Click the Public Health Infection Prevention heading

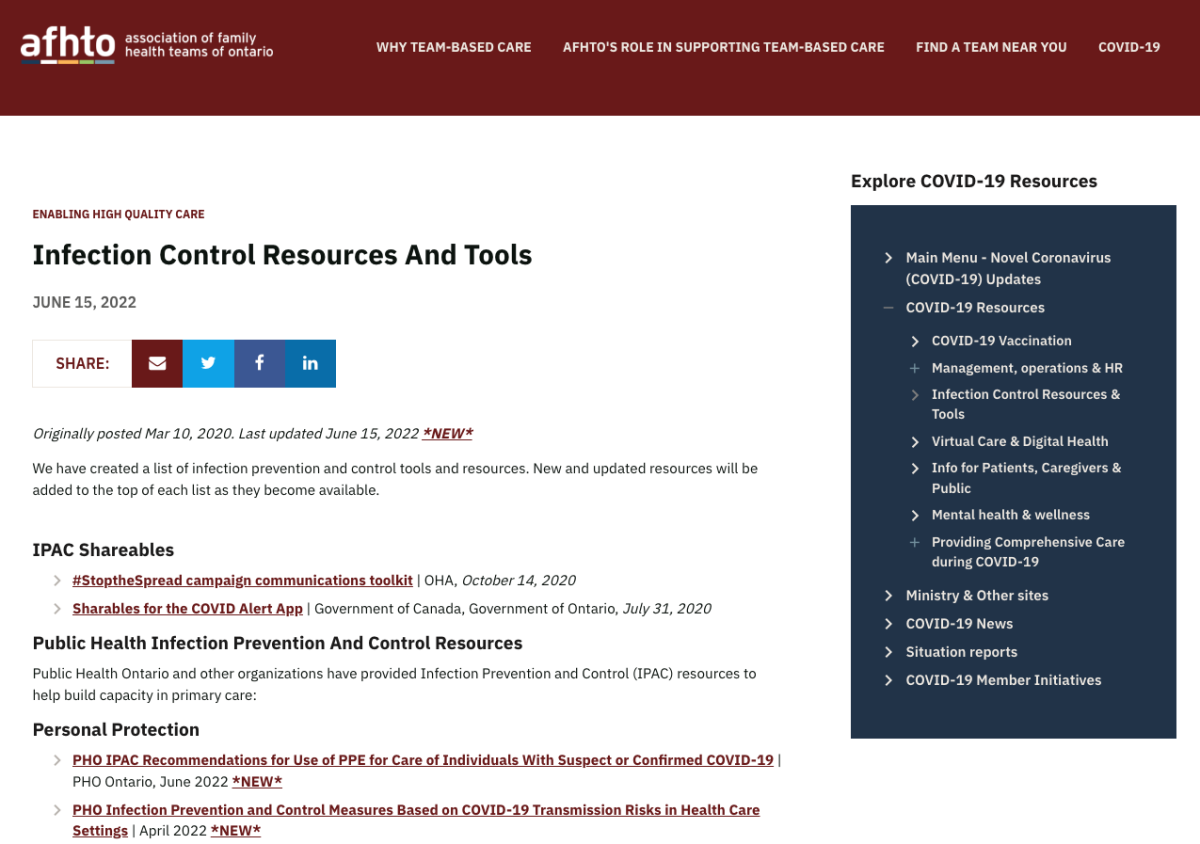coord(278,643)
